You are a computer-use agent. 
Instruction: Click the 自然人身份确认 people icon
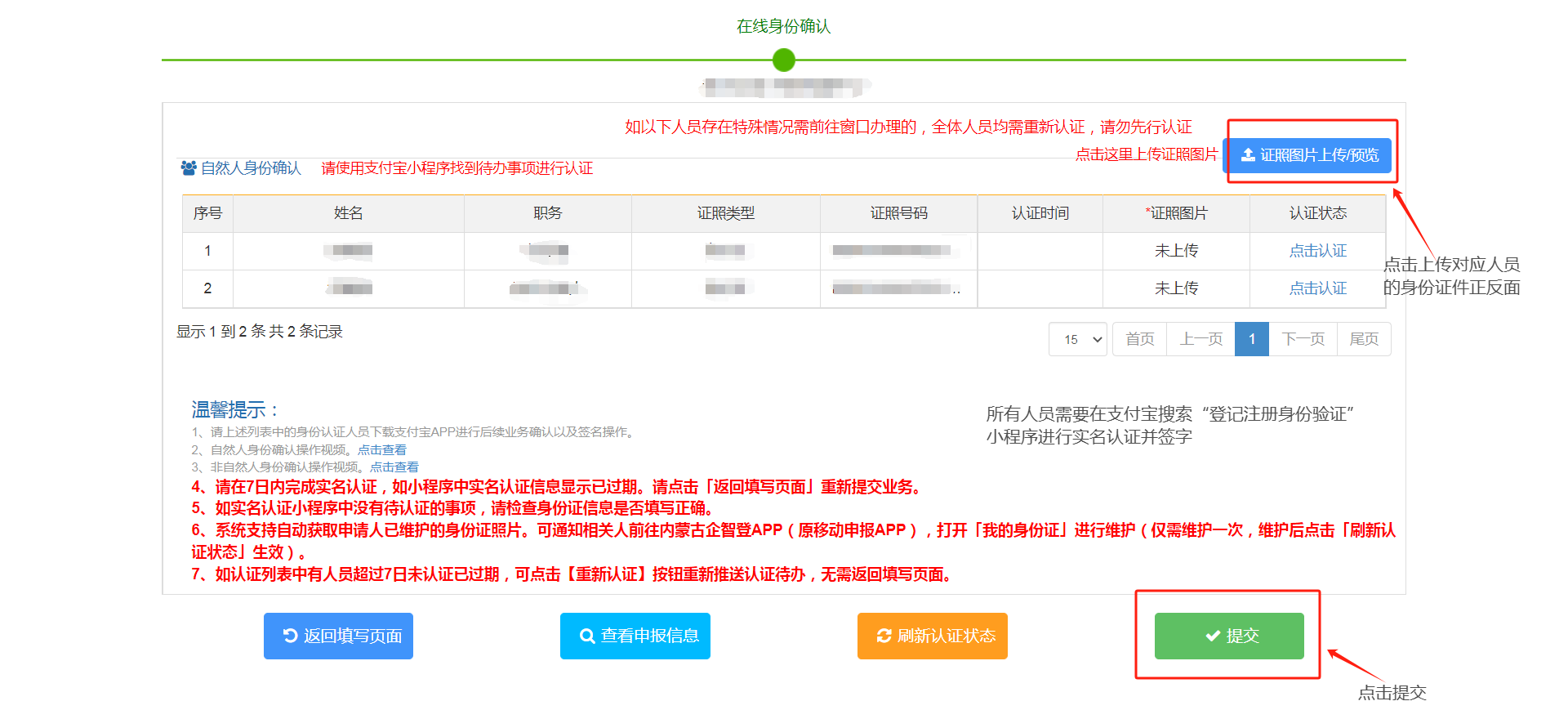[189, 168]
